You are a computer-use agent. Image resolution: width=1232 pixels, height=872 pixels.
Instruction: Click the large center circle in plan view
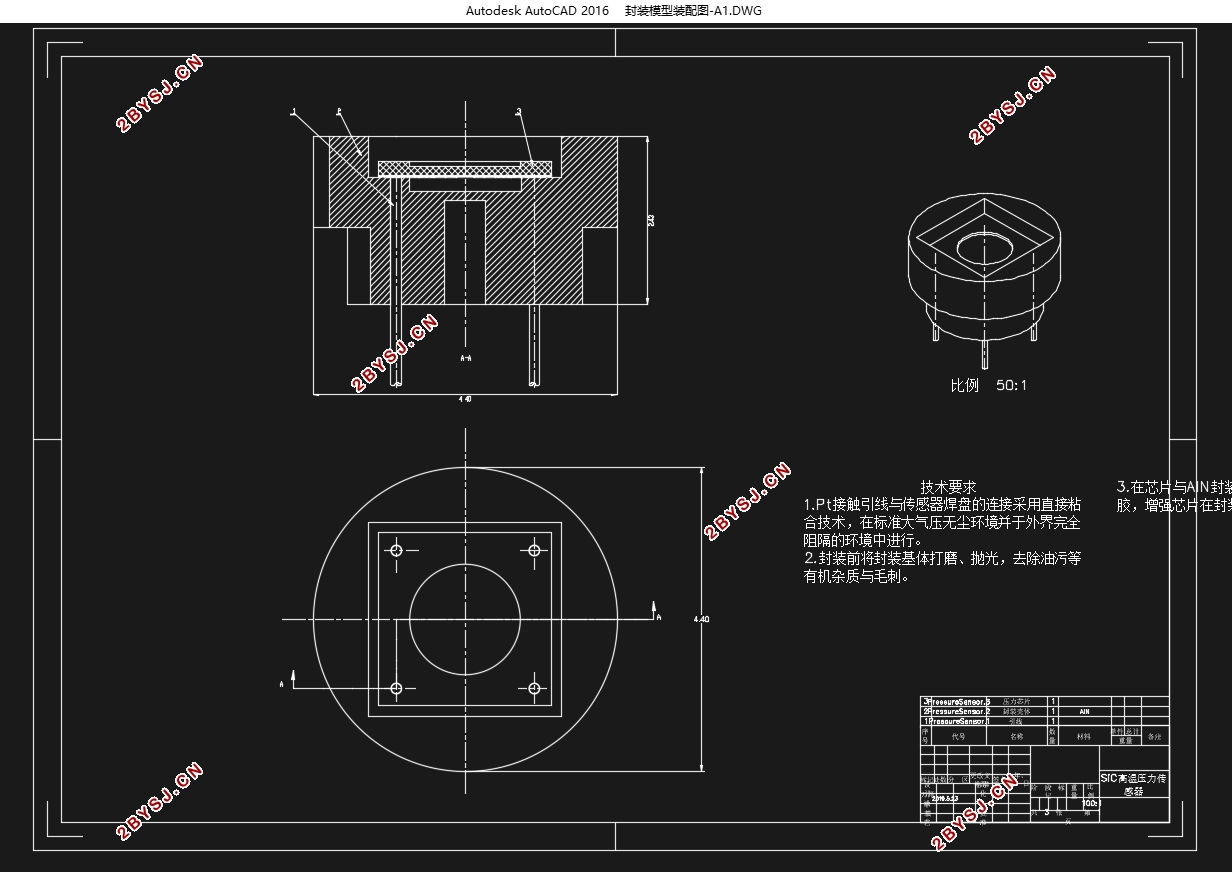465,619
